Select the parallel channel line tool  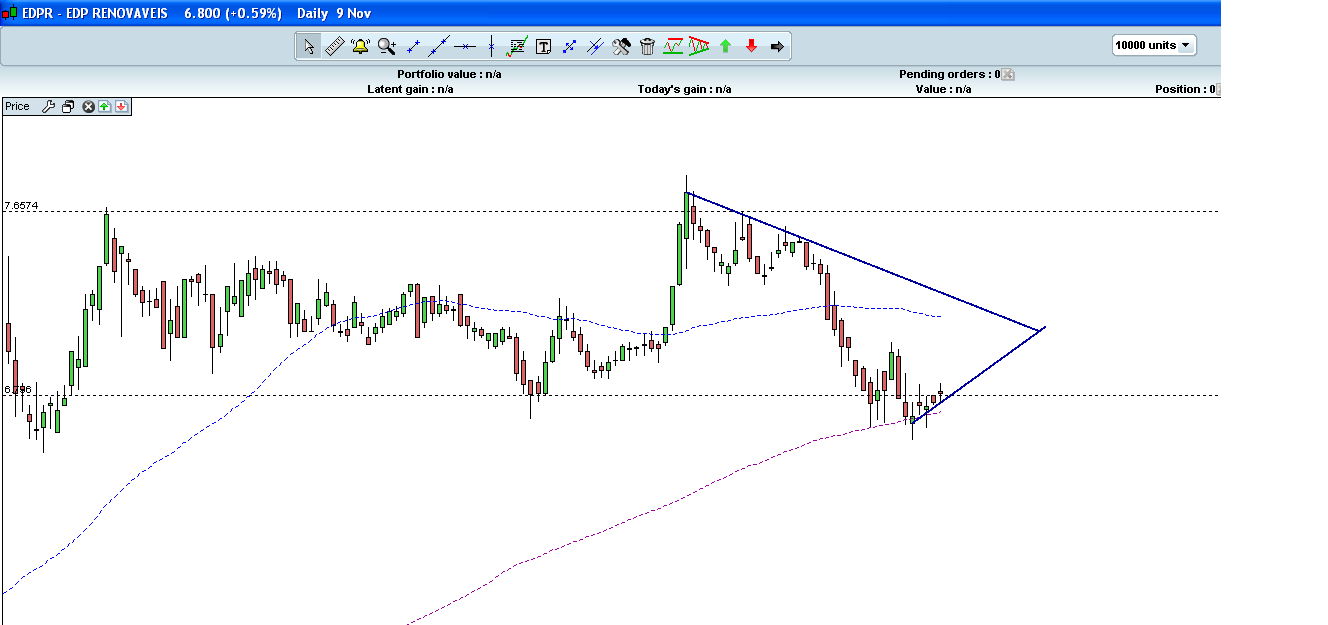pos(596,46)
